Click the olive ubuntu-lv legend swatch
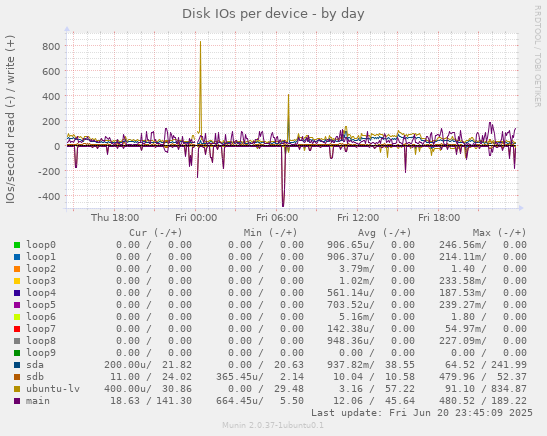The image size is (547, 436). tap(17, 389)
